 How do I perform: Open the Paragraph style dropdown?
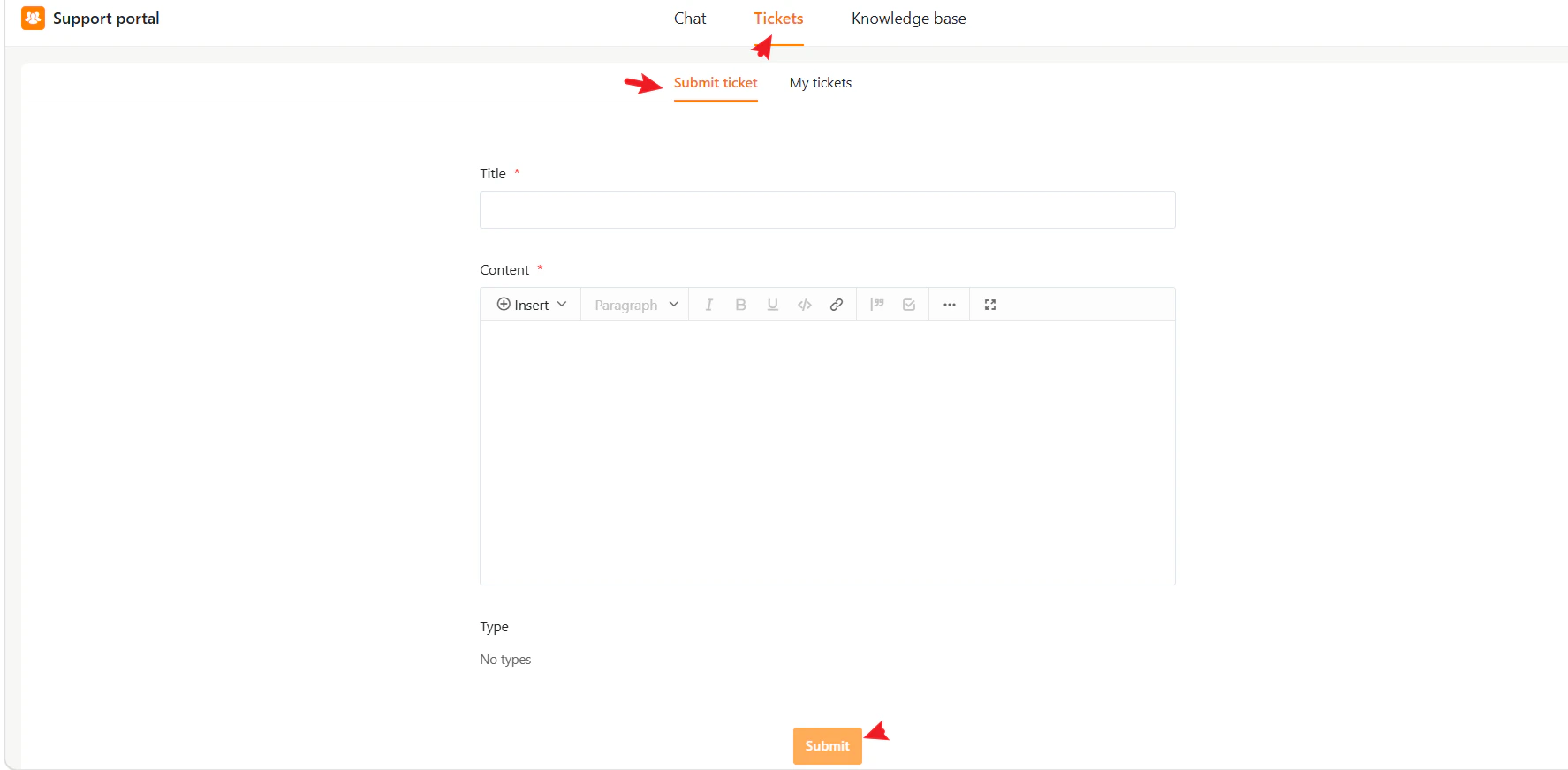coord(636,305)
